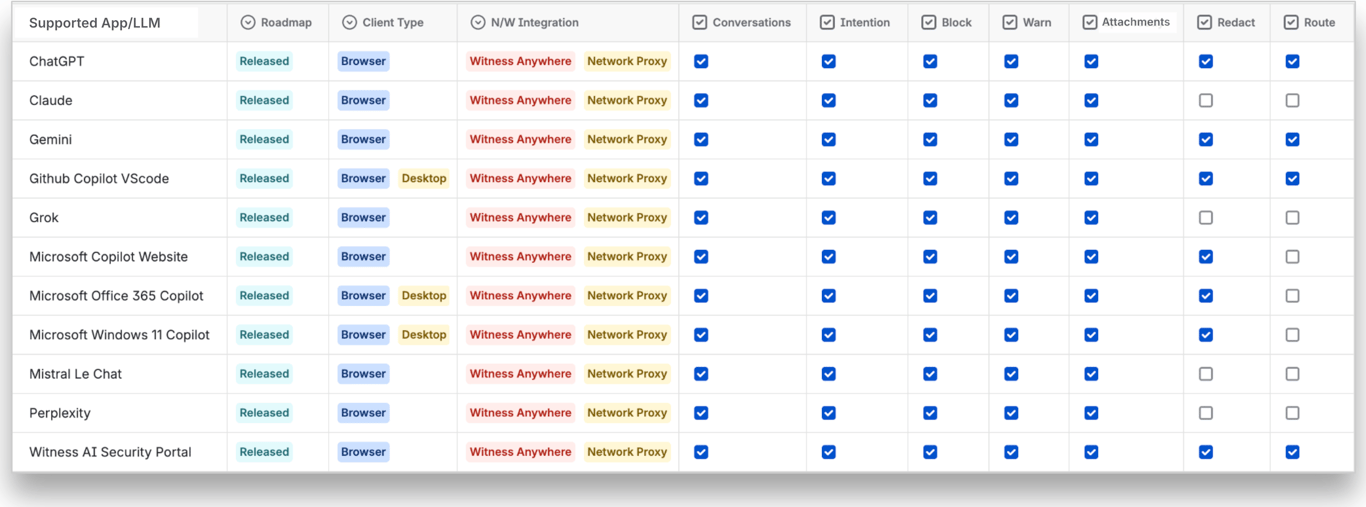Click the Redact column header checkbox icon
The width and height of the screenshot is (1366, 507).
[x=1205, y=22]
